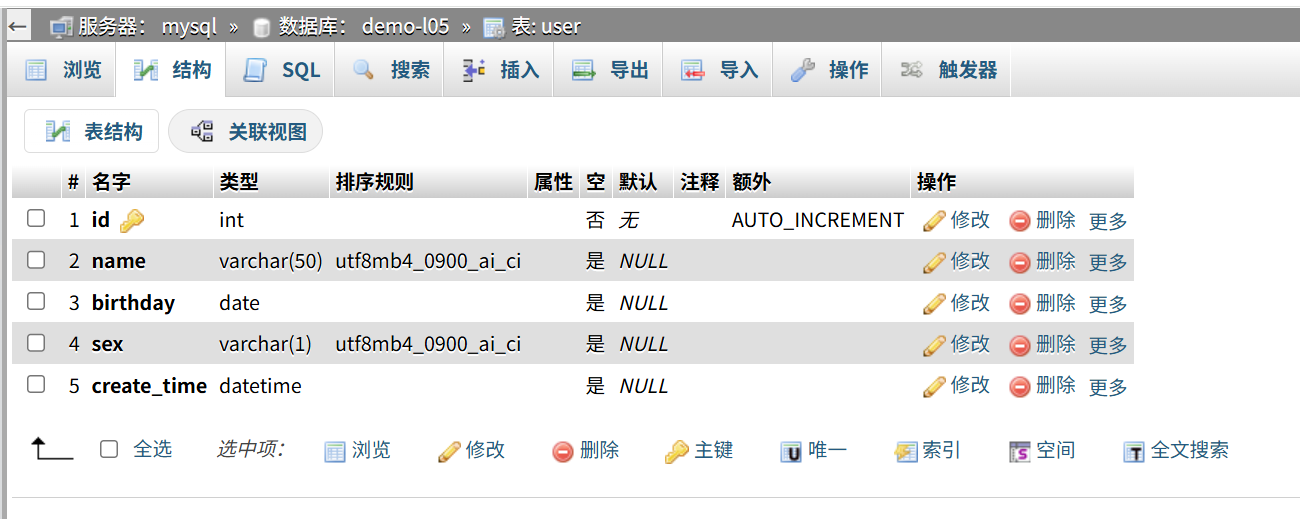Expand 更多 options for create_time column

click(1108, 387)
